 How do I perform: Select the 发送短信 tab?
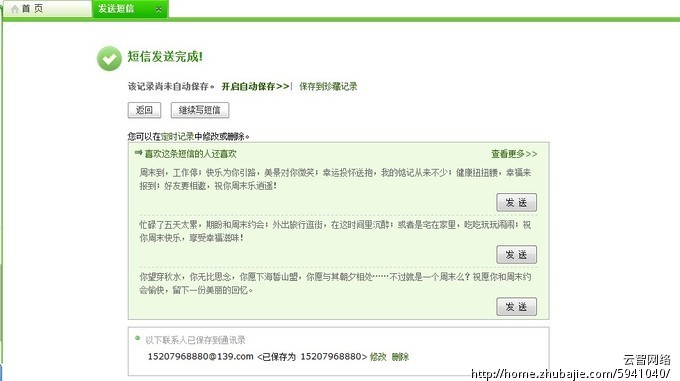click(130, 9)
